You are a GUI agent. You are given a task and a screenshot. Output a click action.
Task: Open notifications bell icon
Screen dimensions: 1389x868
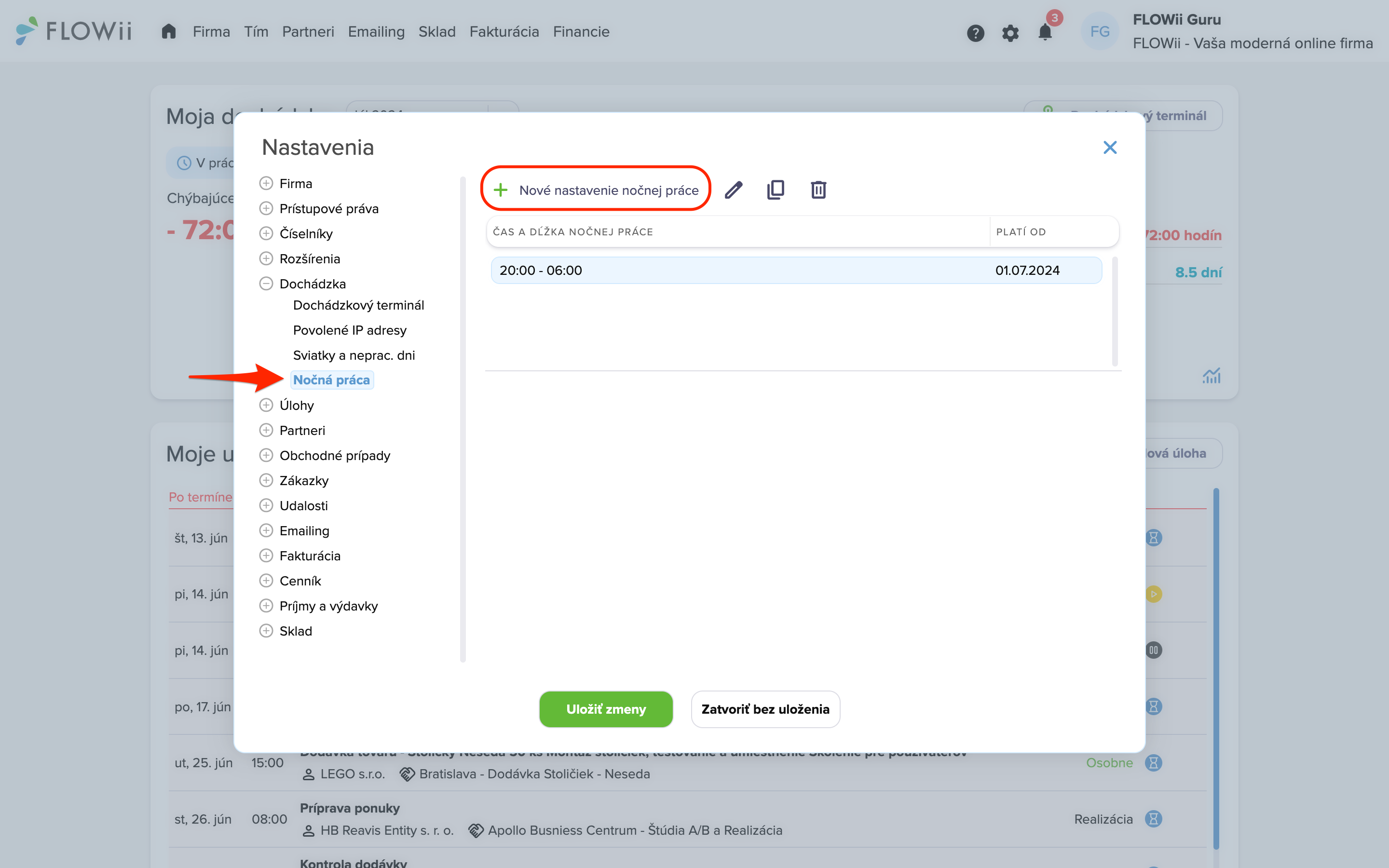[1045, 32]
